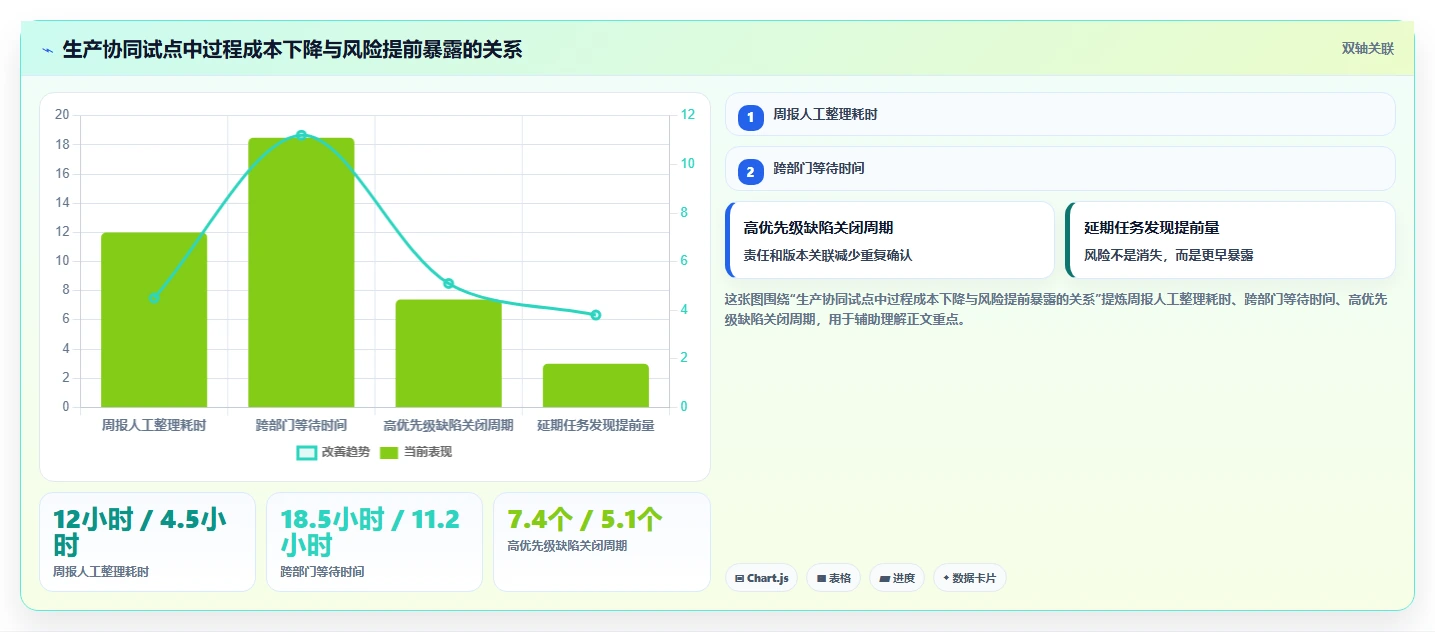Toggle the 当前表现 legend item

pos(416,452)
